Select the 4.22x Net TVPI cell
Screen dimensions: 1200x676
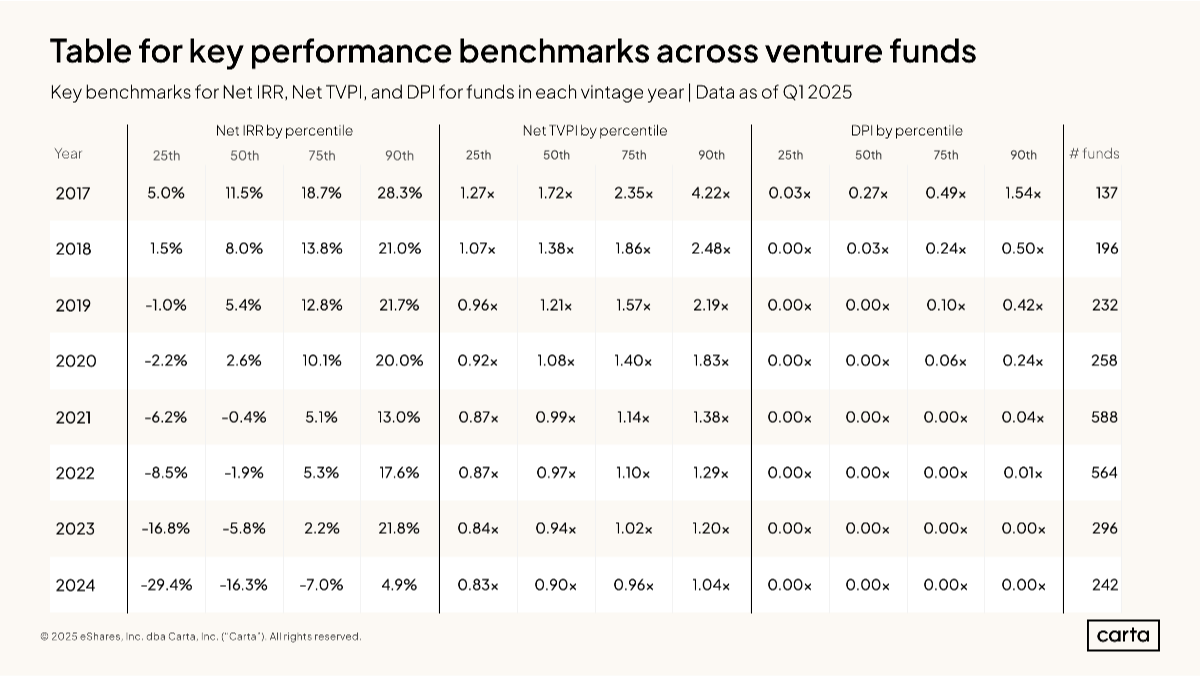pyautogui.click(x=711, y=193)
